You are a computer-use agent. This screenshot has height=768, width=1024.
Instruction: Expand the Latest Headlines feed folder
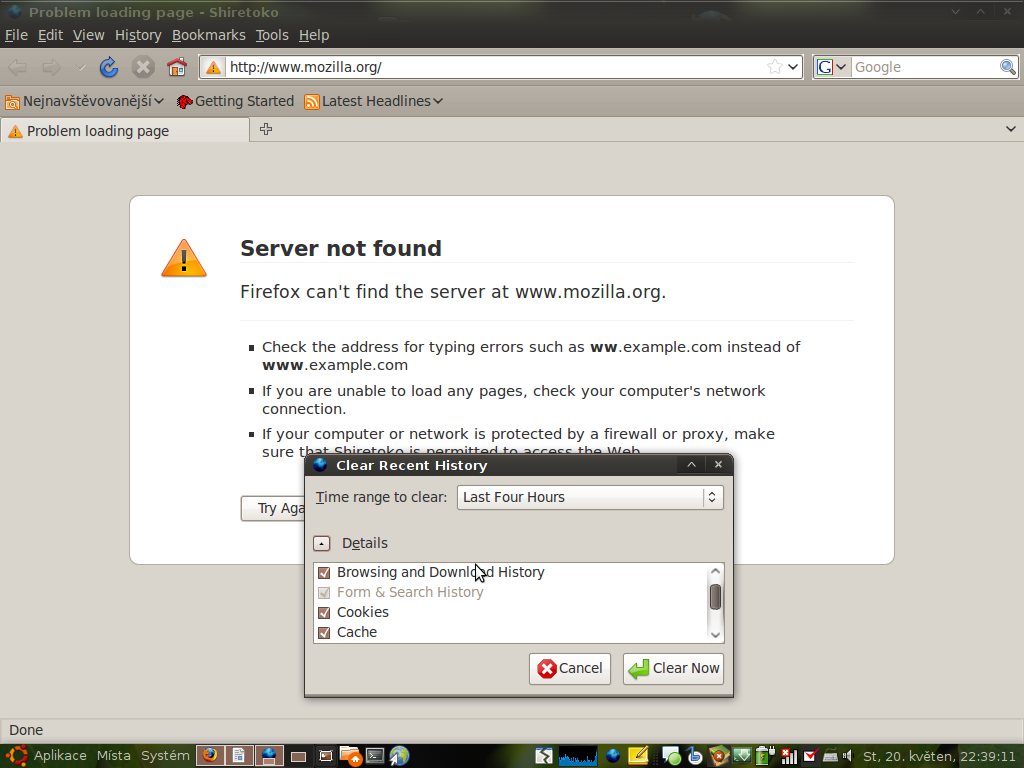tap(374, 101)
